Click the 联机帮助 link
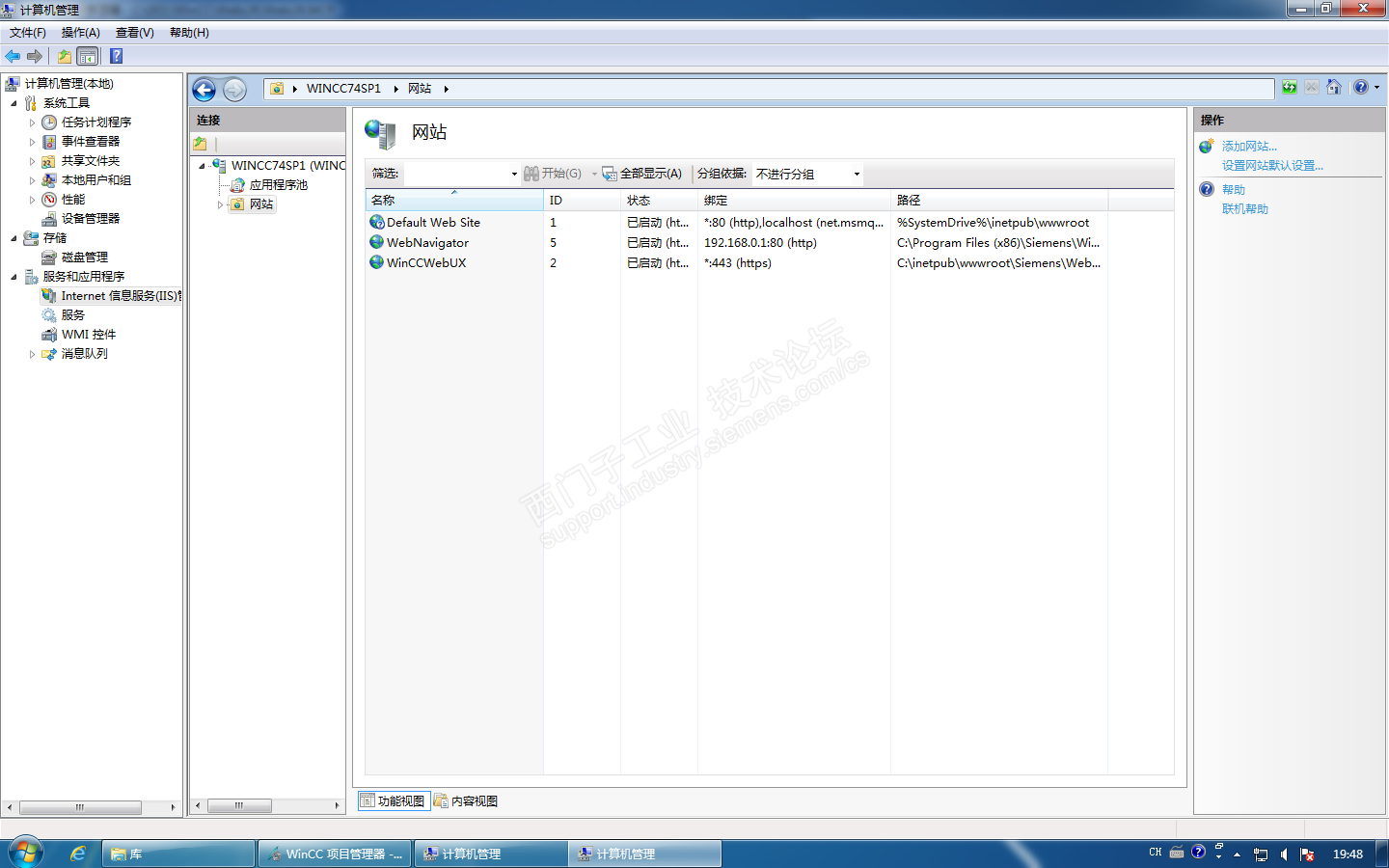Viewport: 1389px width, 868px height. tap(1245, 209)
